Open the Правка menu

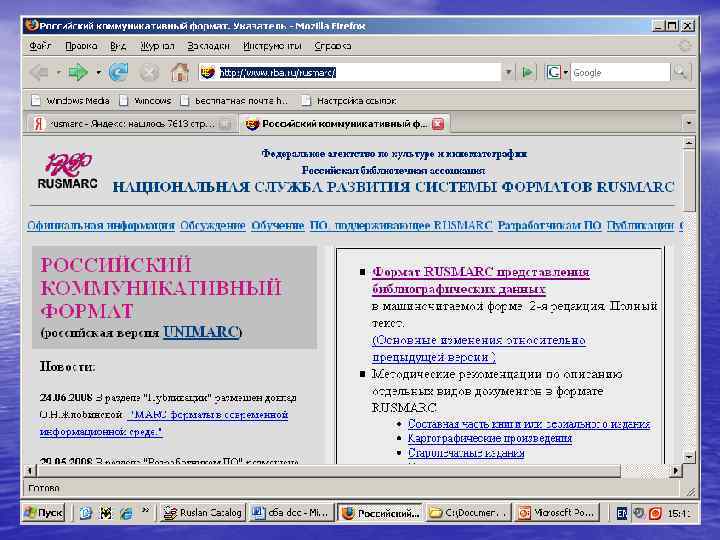(x=81, y=46)
